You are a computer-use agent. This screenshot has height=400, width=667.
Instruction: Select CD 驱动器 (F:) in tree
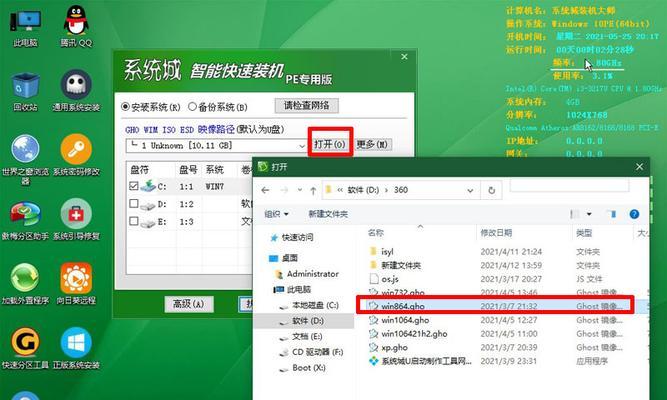pyautogui.click(x=317, y=352)
